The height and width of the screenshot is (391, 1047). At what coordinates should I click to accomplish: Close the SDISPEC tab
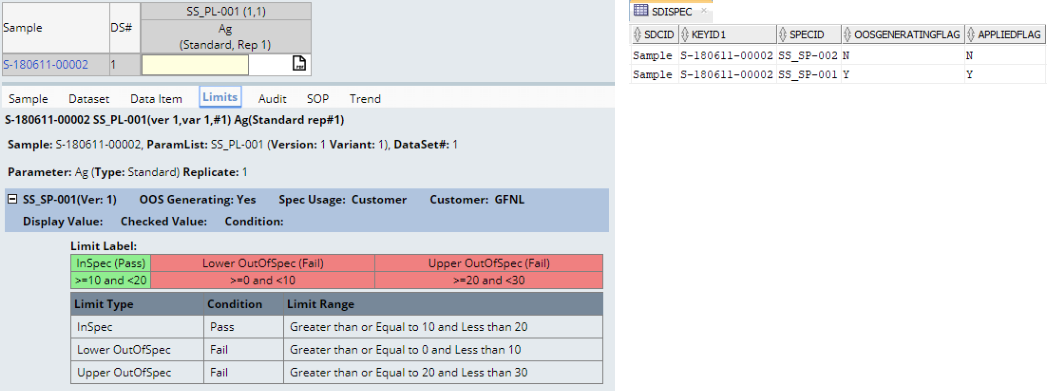[x=703, y=11]
